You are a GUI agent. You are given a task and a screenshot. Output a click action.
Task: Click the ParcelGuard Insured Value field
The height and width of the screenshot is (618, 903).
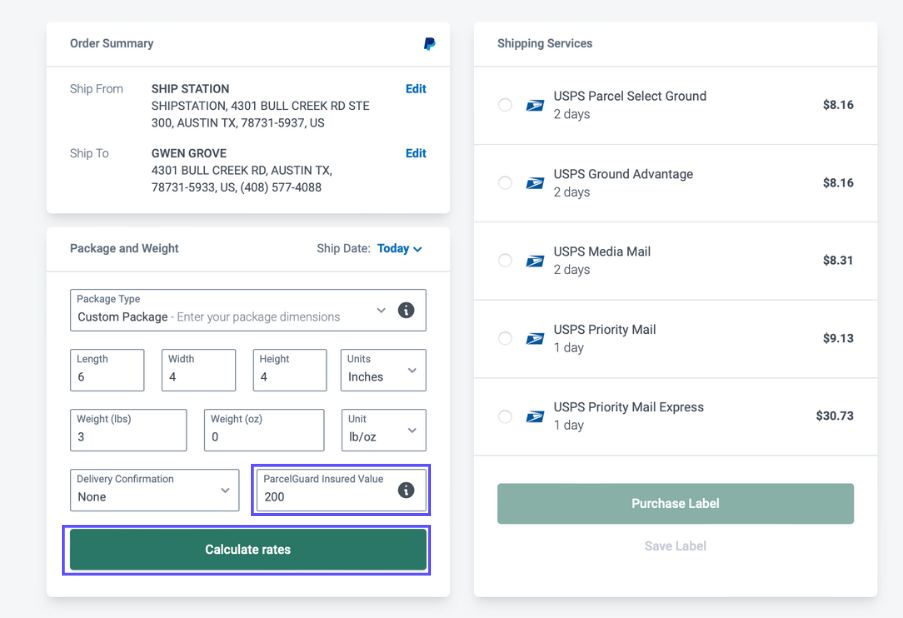[x=342, y=490]
